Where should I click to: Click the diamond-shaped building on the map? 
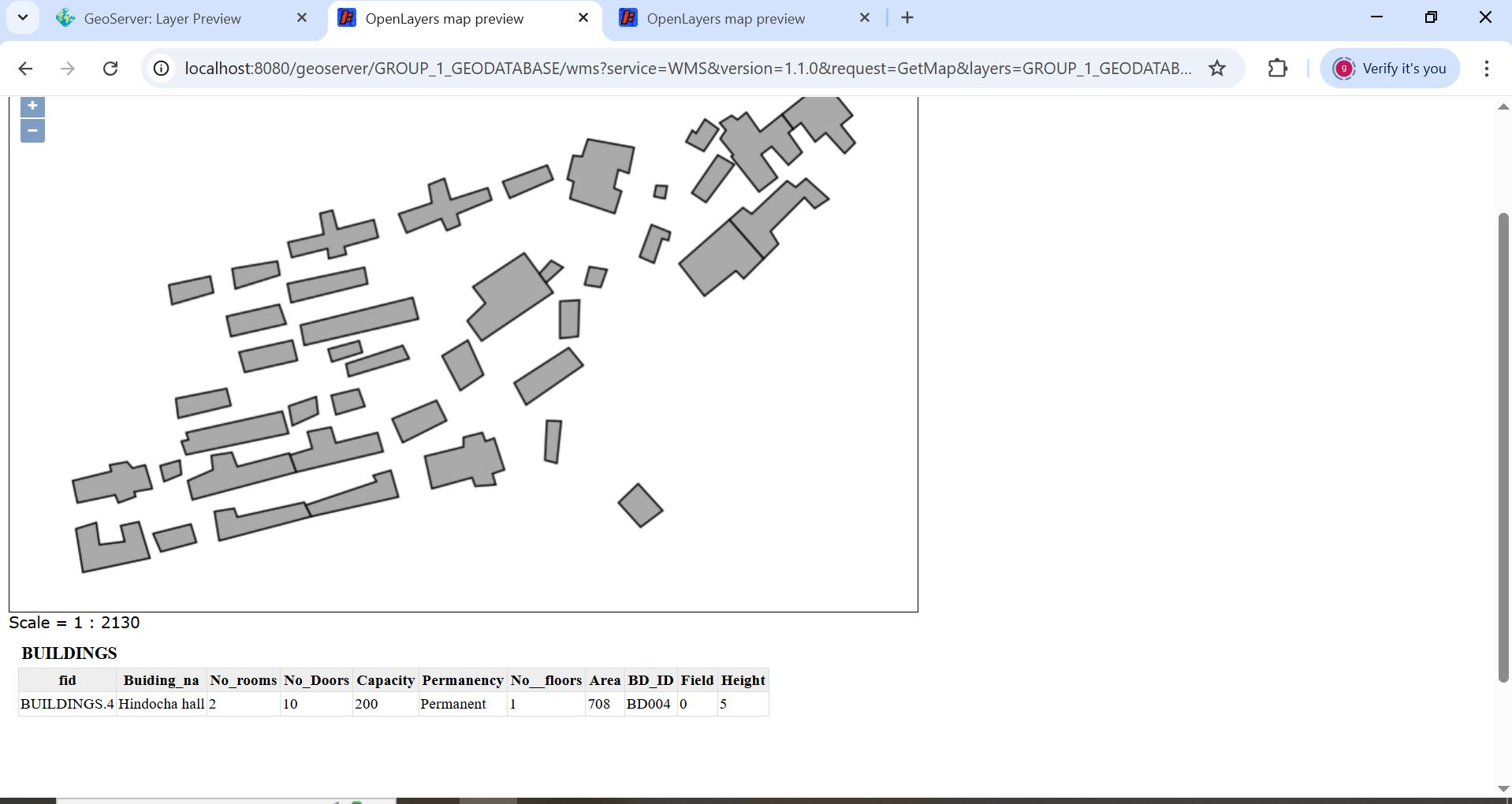[640, 505]
